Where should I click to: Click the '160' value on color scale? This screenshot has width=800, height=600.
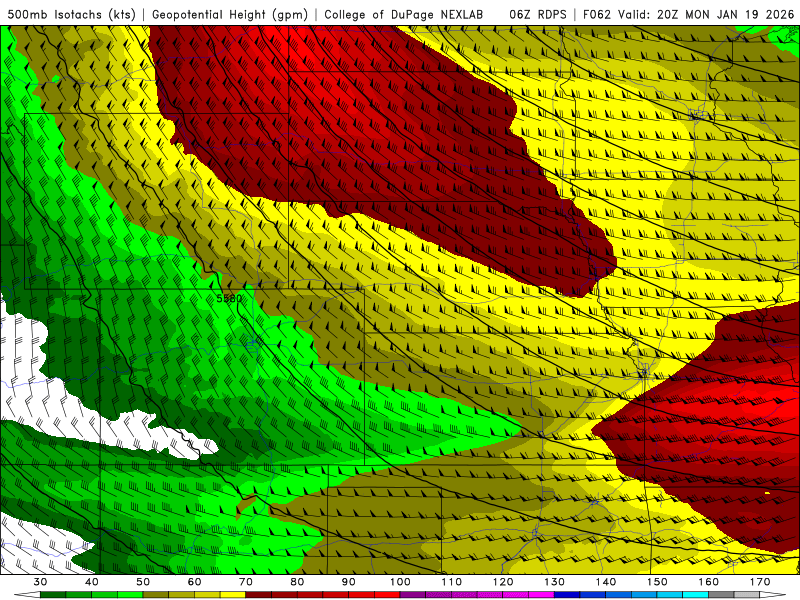click(x=709, y=582)
